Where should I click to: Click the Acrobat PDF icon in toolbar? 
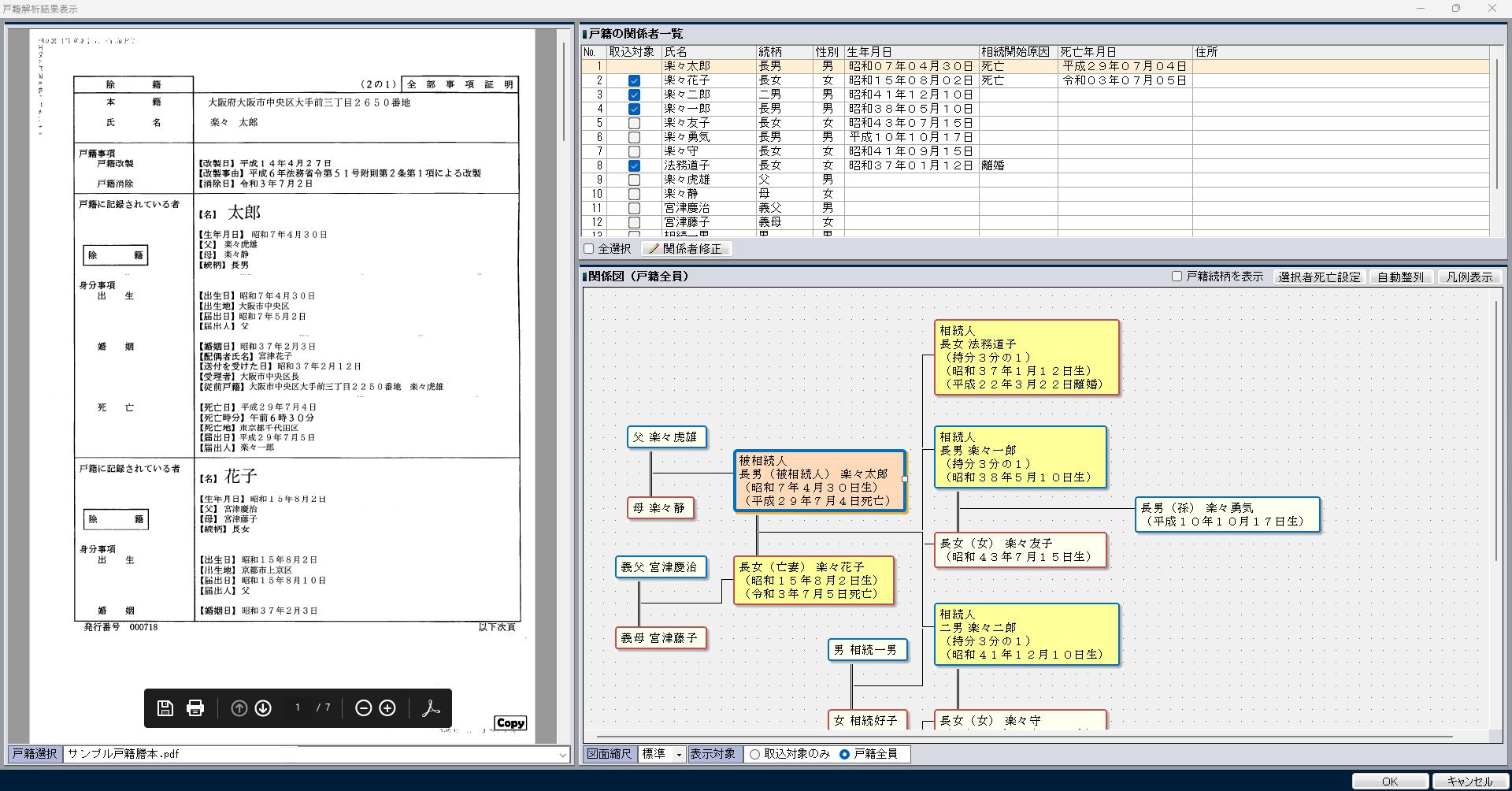(431, 707)
